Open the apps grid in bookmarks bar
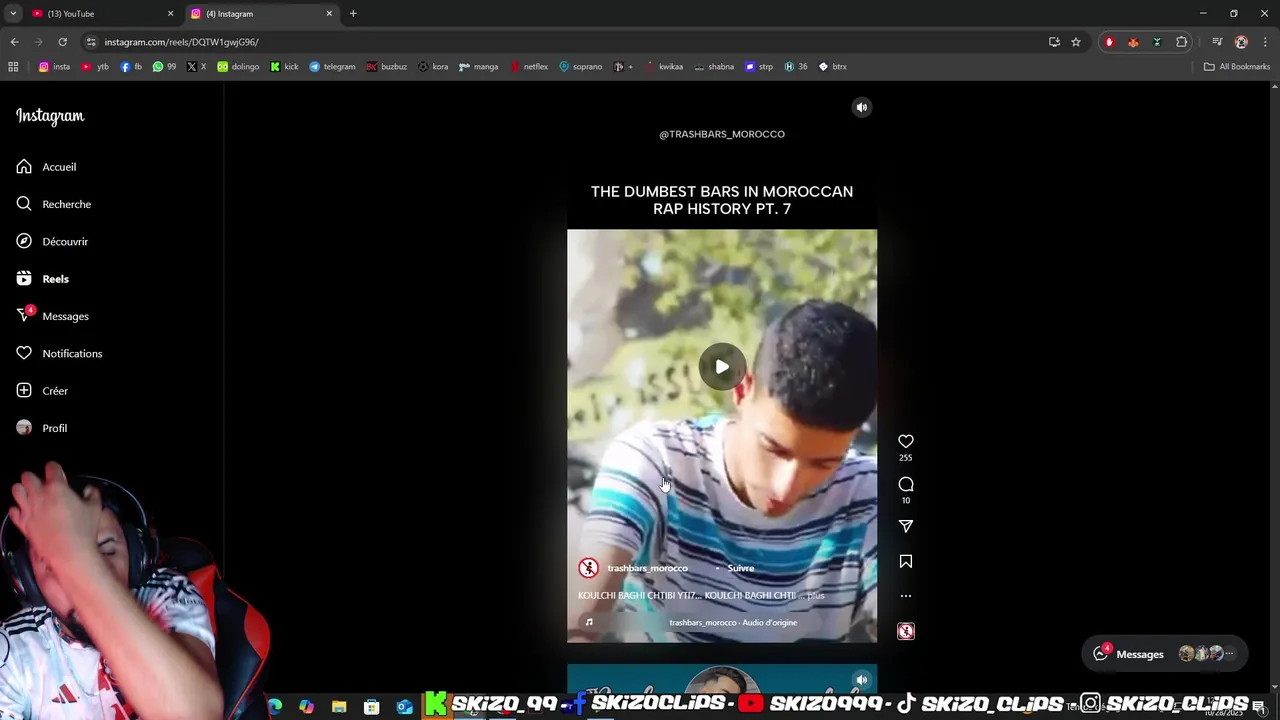Image resolution: width=1280 pixels, height=720 pixels. 13,67
